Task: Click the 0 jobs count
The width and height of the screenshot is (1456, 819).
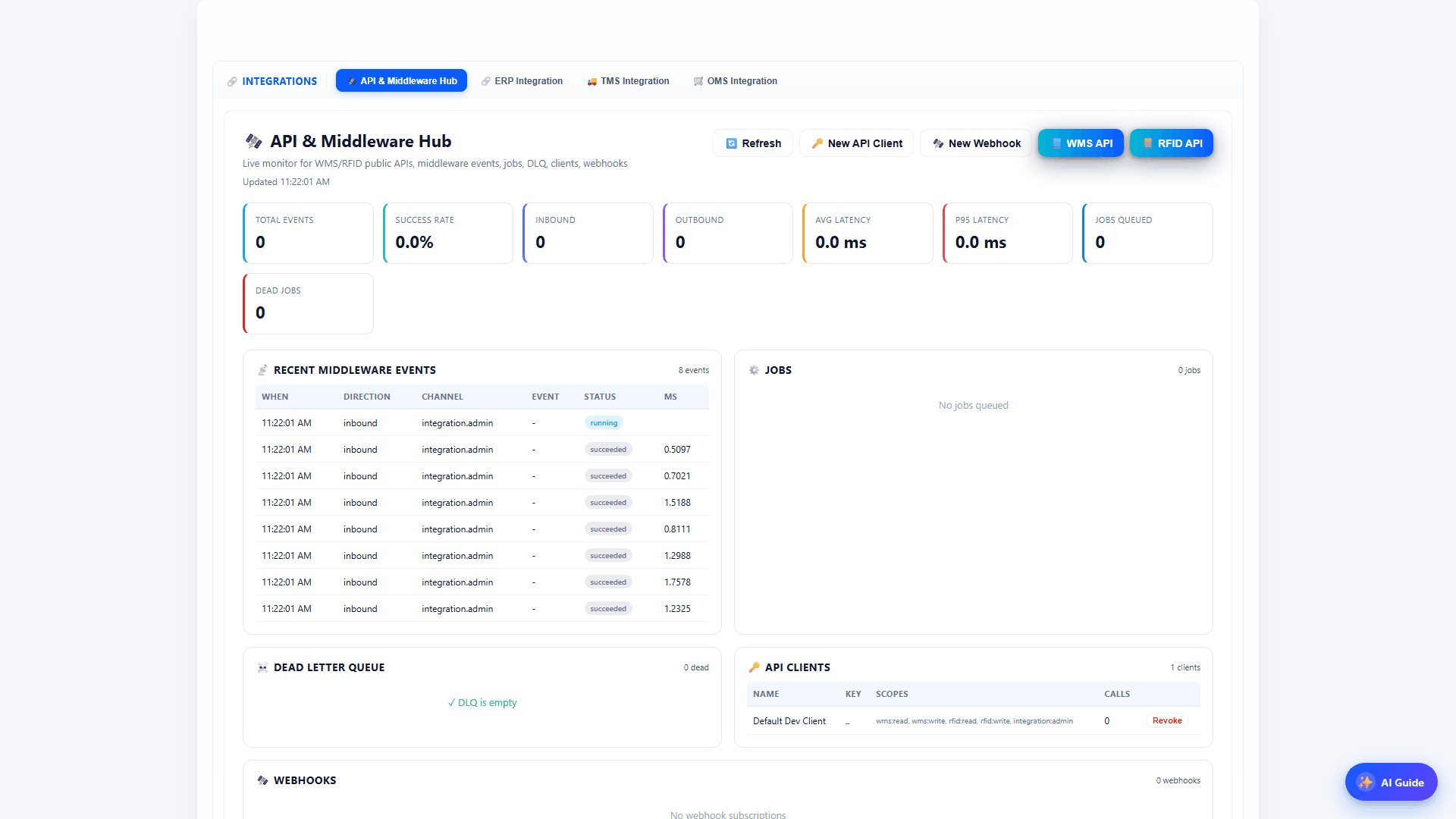Action: [x=1189, y=371]
